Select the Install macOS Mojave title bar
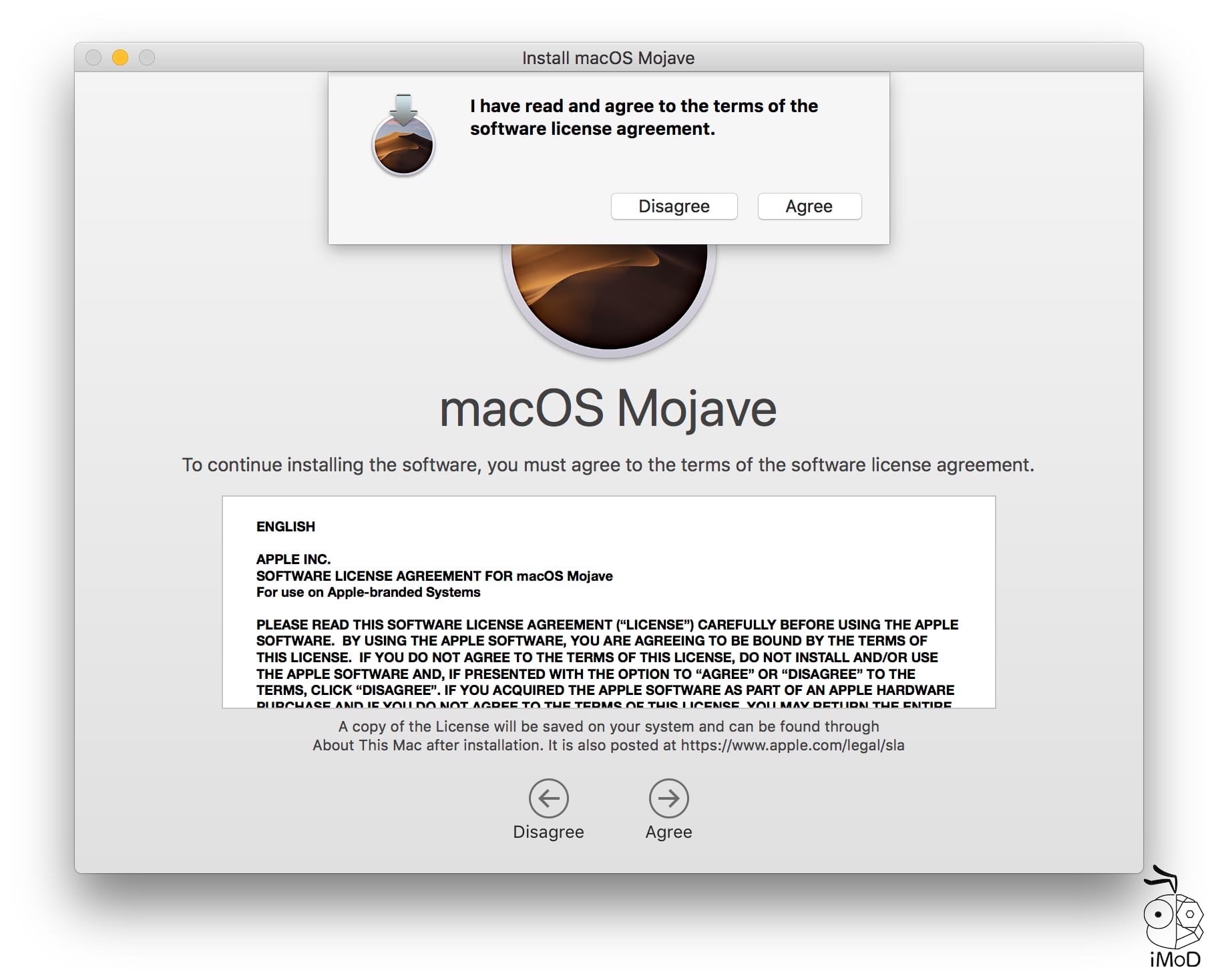1218x980 pixels. [608, 58]
